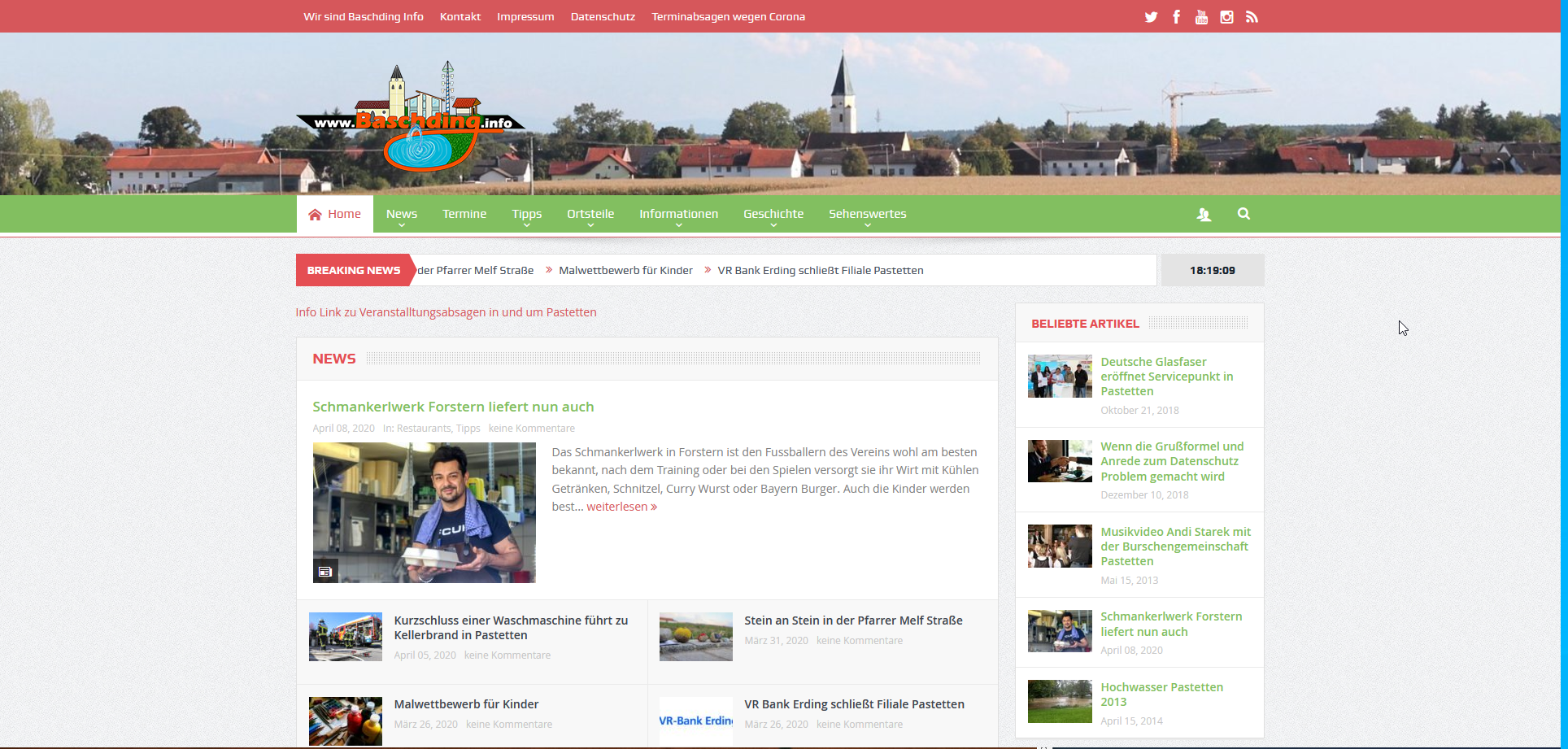Click the Grußformel article sidebar thumbnail

(x=1060, y=461)
